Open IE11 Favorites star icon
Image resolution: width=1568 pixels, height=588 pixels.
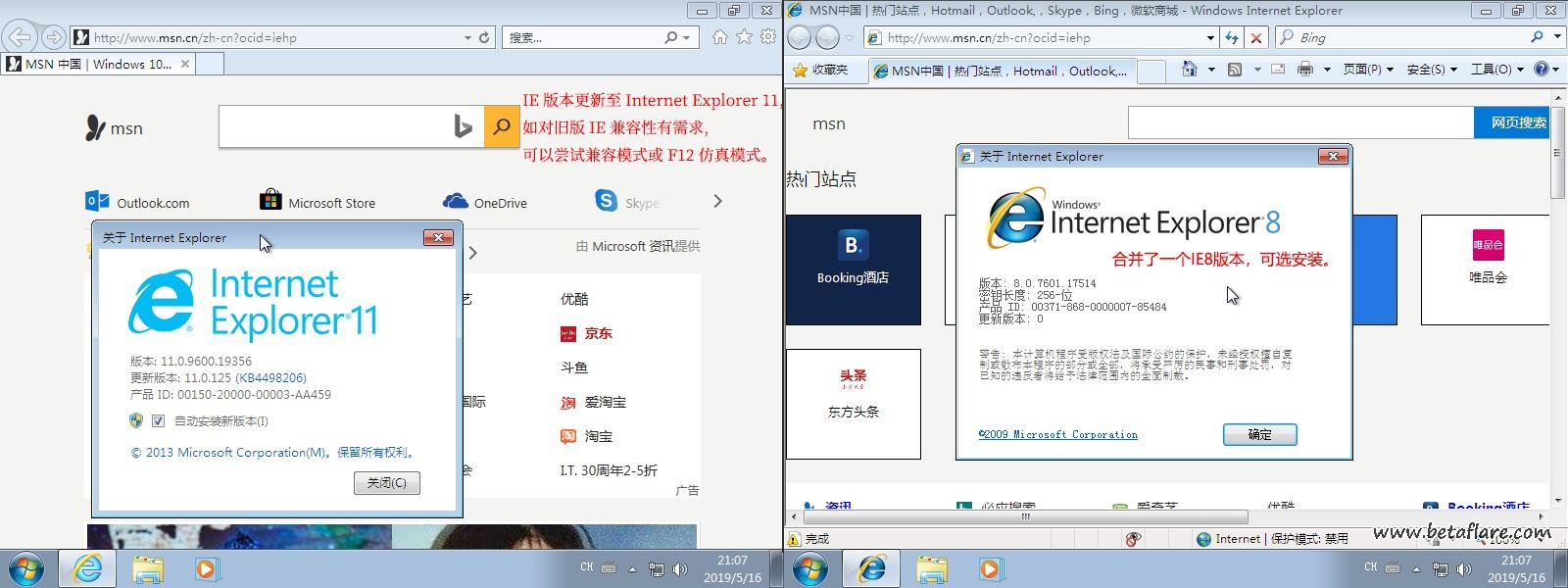(744, 37)
